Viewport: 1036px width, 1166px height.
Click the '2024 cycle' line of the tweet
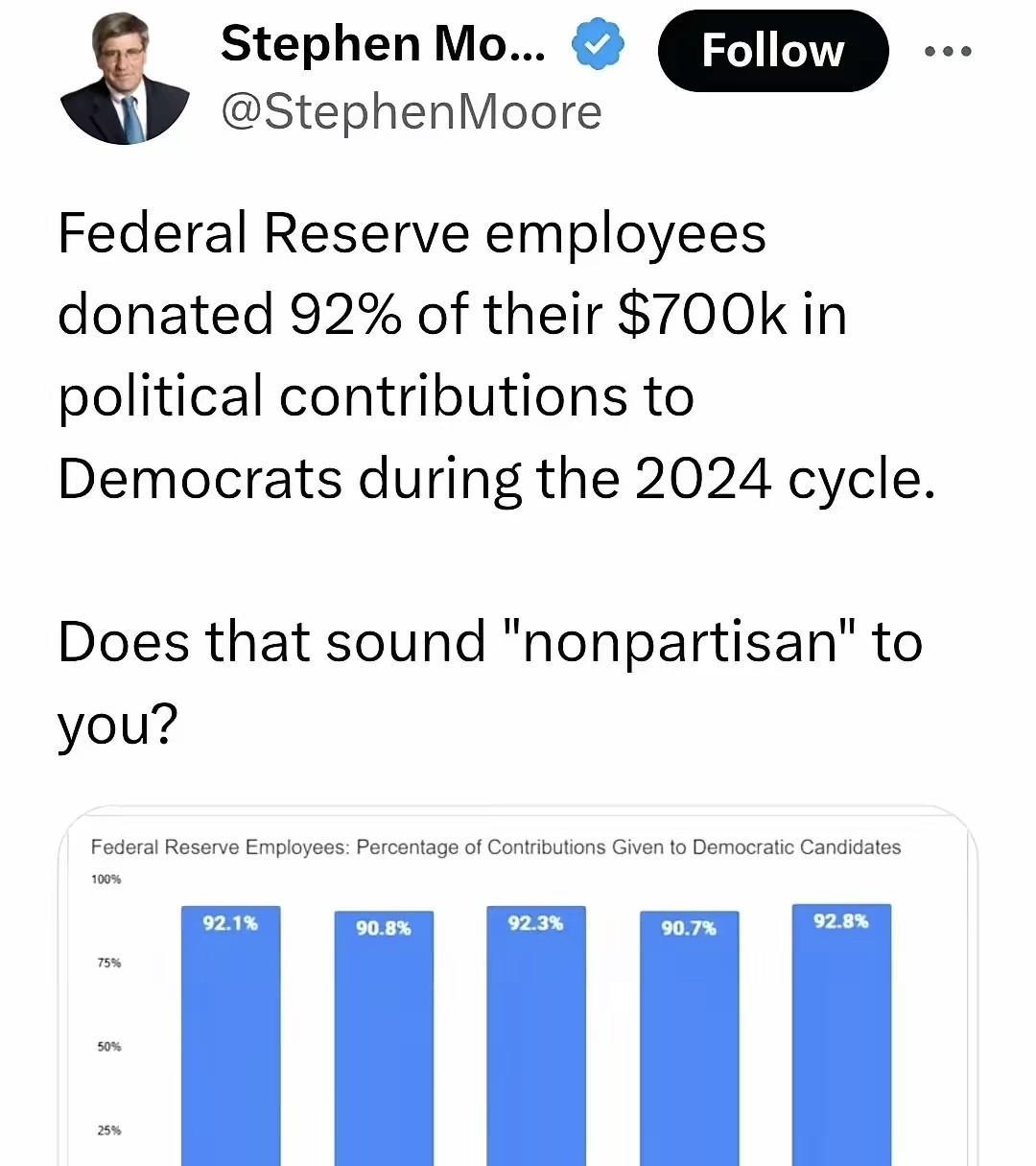(496, 478)
